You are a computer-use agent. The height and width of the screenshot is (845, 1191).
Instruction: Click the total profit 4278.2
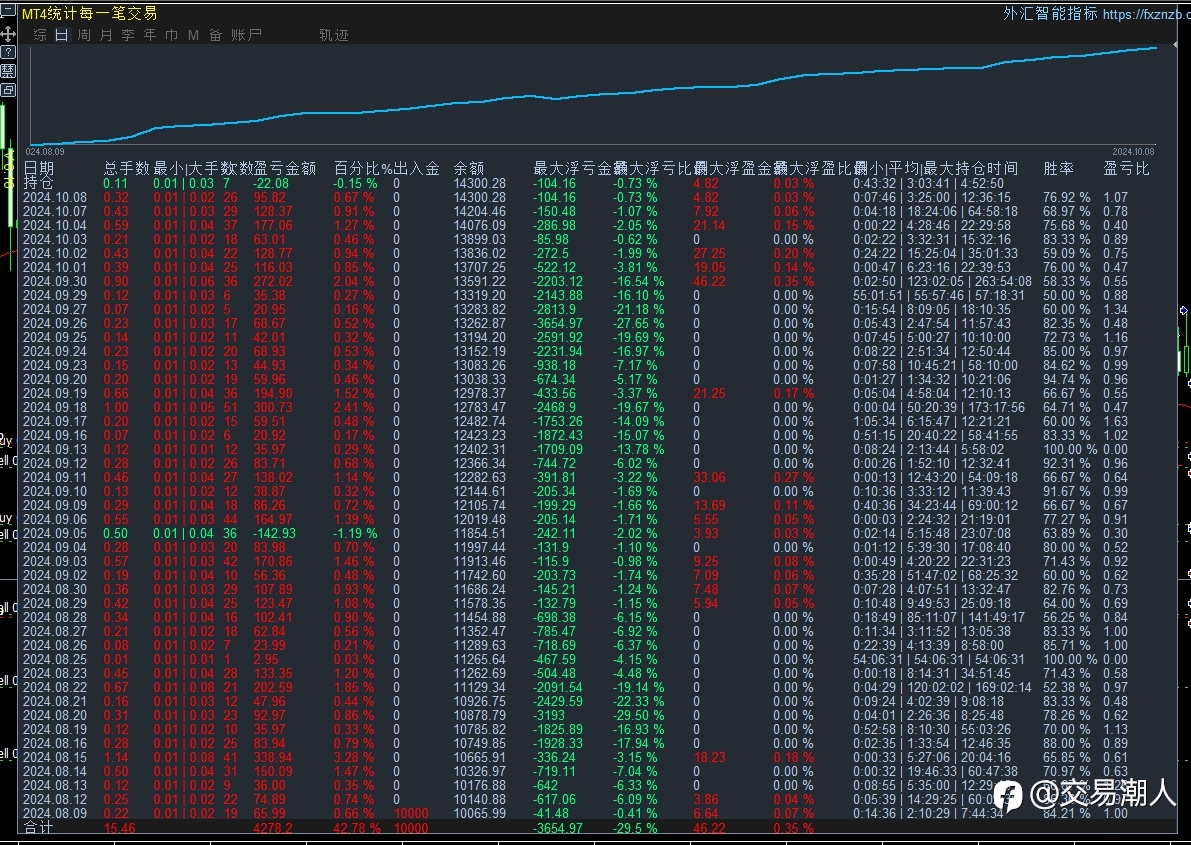273,828
